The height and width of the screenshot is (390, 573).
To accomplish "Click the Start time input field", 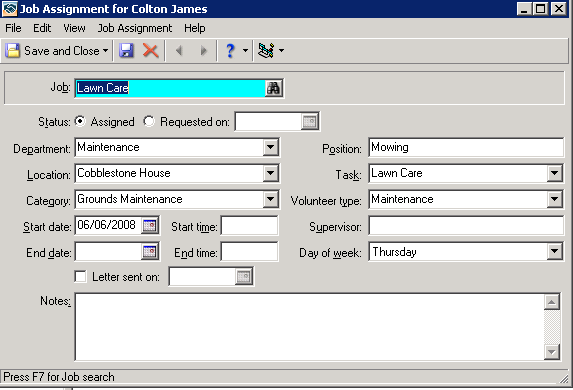I will (249, 225).
